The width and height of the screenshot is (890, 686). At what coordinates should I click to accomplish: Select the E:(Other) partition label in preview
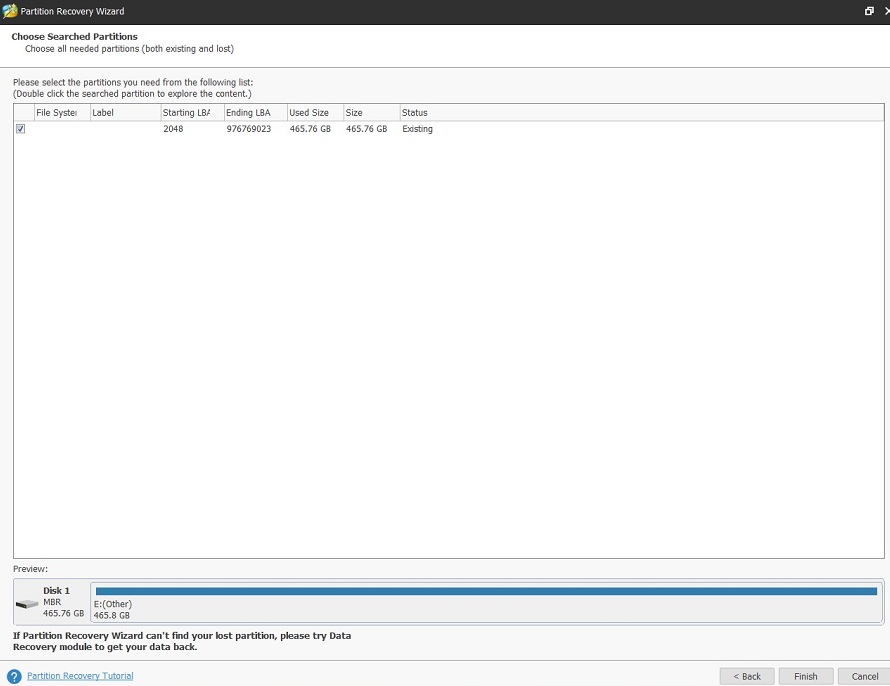(x=113, y=604)
